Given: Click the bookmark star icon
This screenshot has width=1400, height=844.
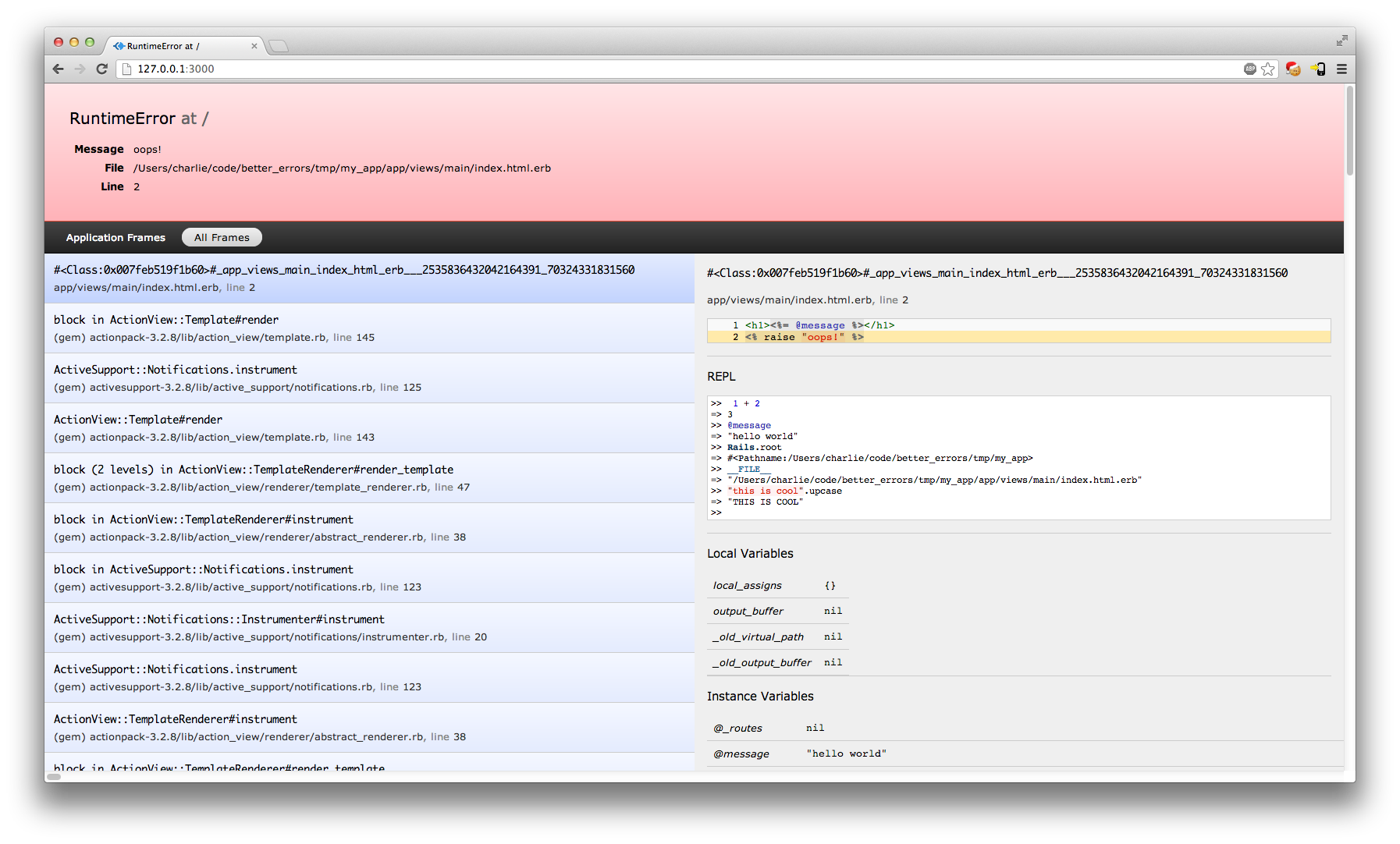Looking at the screenshot, I should [x=1268, y=69].
